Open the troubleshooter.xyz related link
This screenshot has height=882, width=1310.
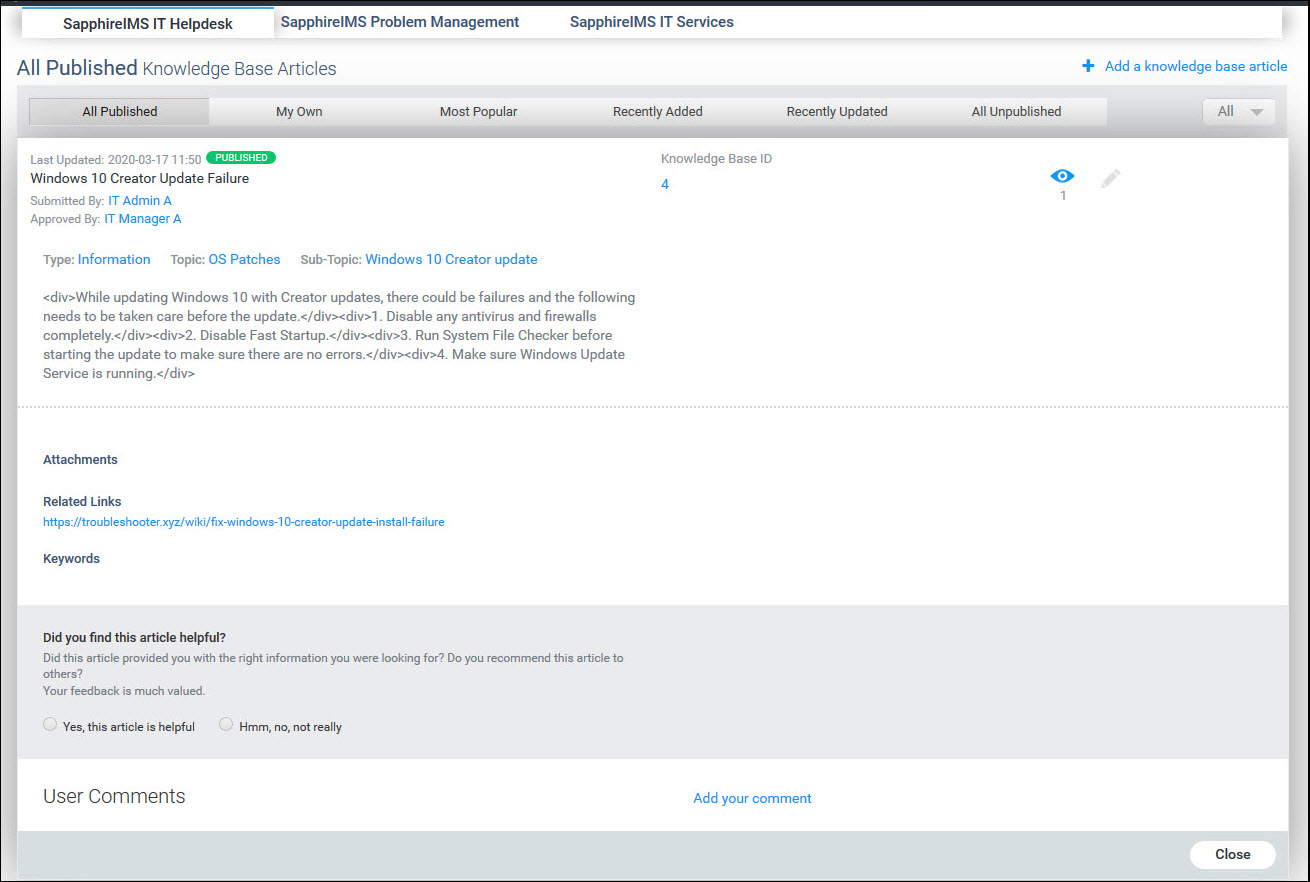pos(244,522)
